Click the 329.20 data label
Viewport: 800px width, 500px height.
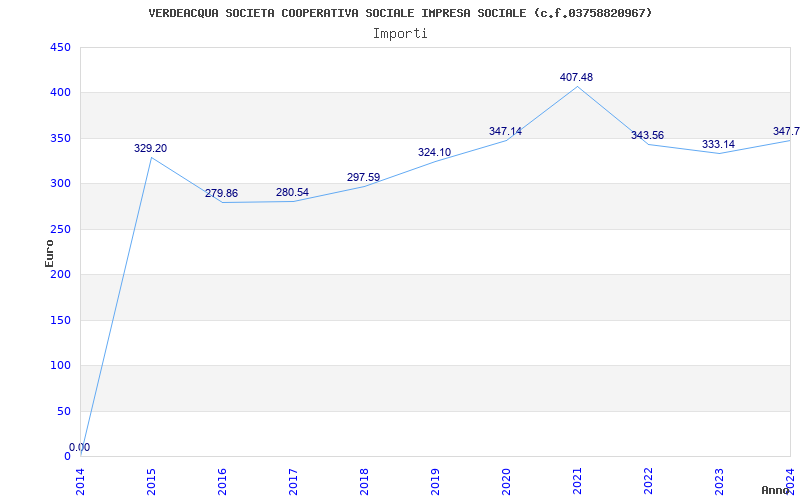[x=151, y=148]
